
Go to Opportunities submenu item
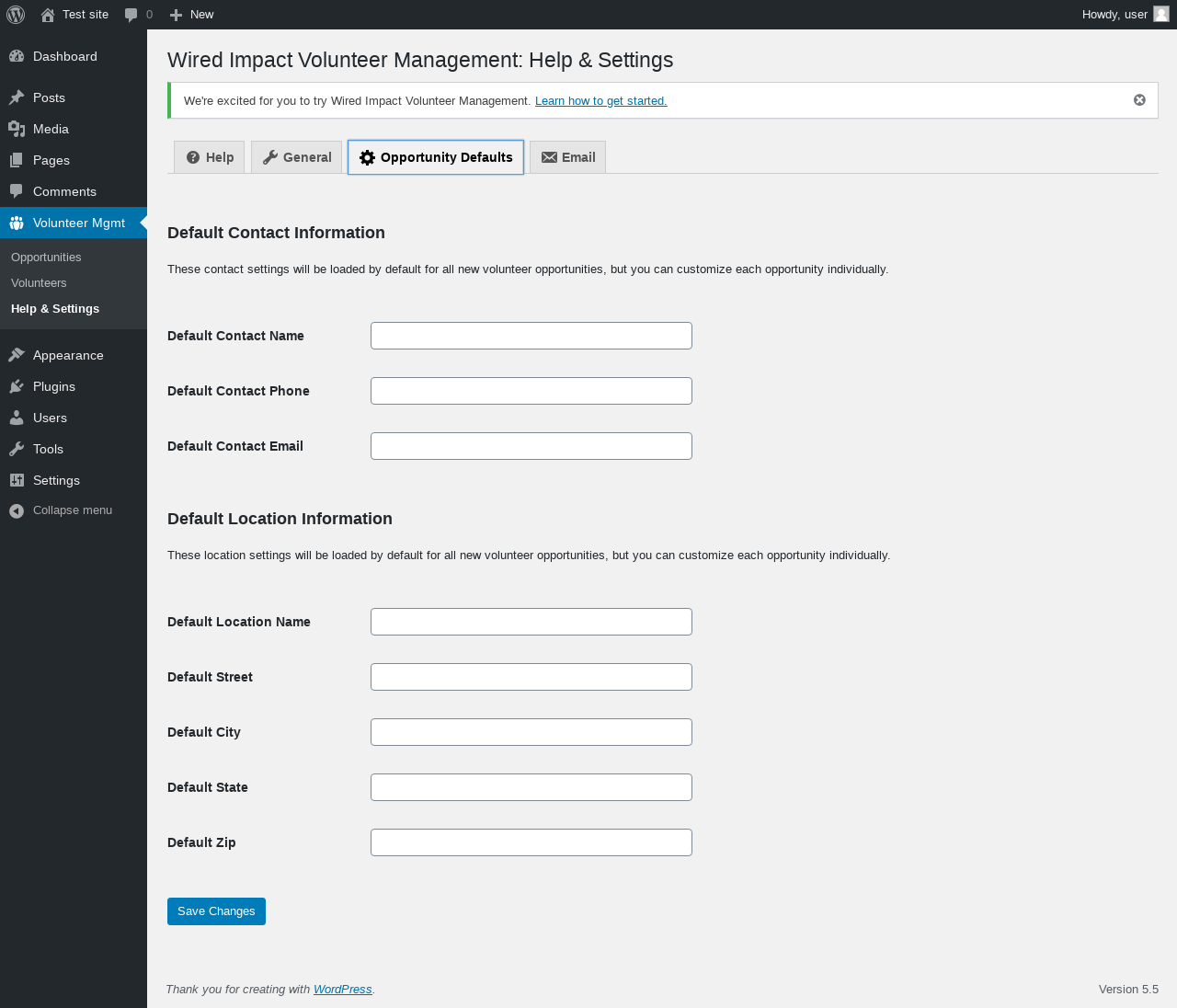(46, 258)
